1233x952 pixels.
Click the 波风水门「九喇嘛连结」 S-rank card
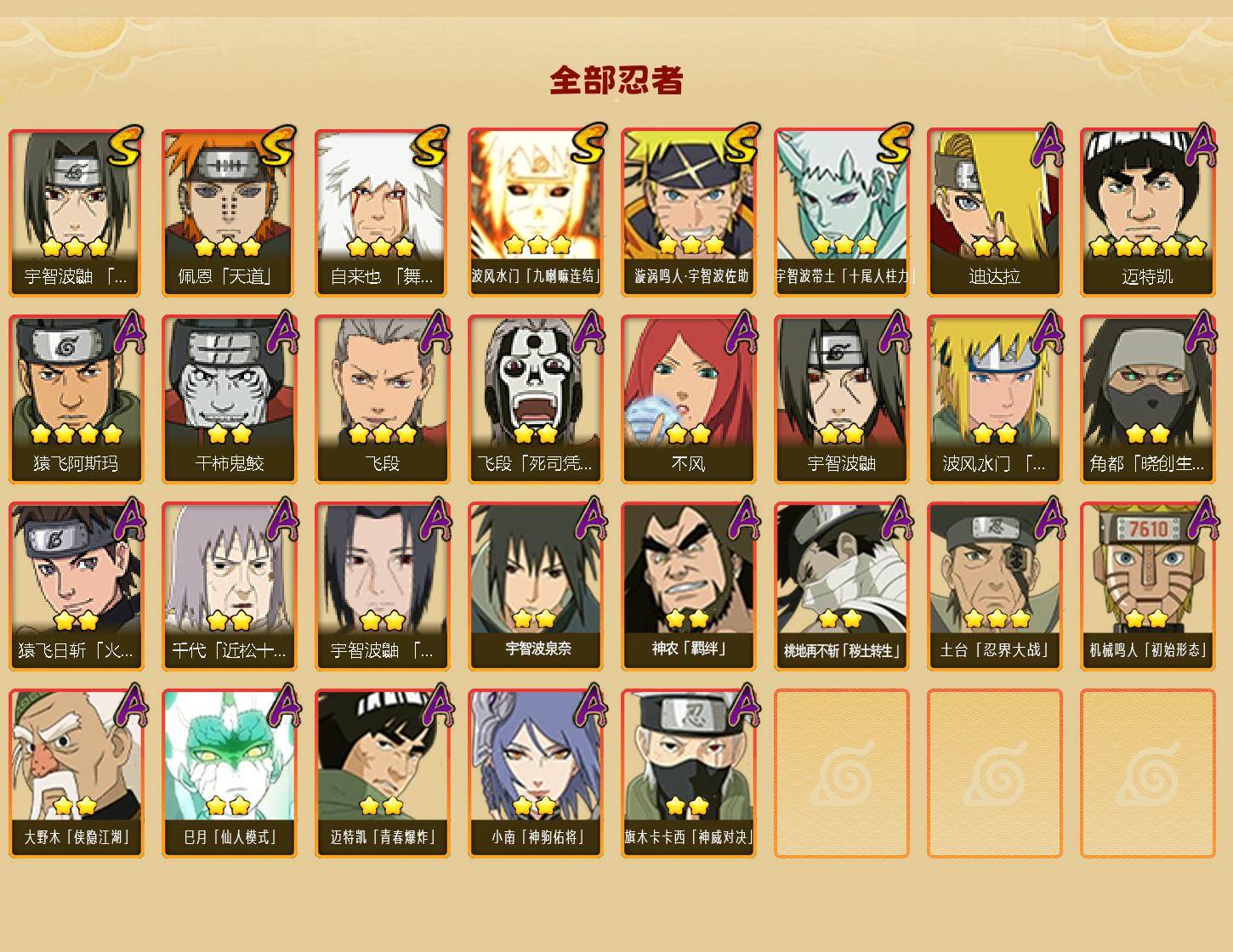point(535,212)
